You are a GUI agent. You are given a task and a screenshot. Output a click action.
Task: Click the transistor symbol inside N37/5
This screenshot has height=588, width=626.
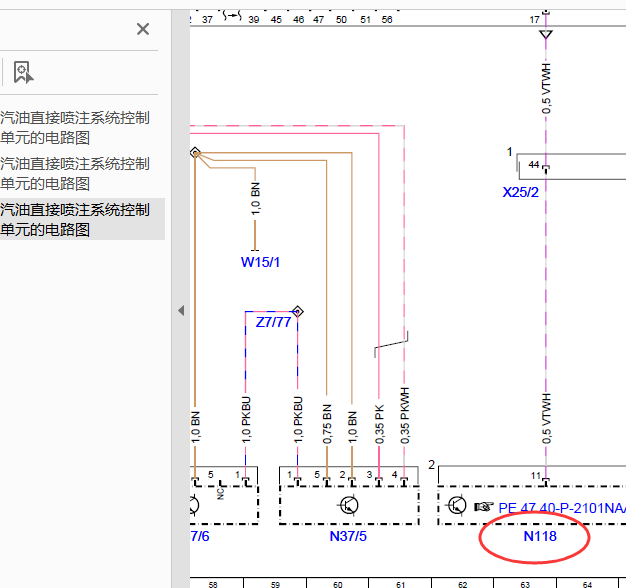(349, 505)
